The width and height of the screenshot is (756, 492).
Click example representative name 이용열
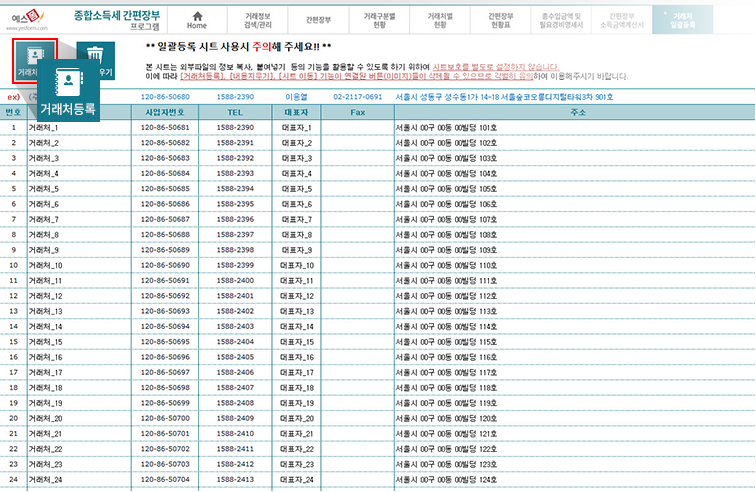coord(296,97)
